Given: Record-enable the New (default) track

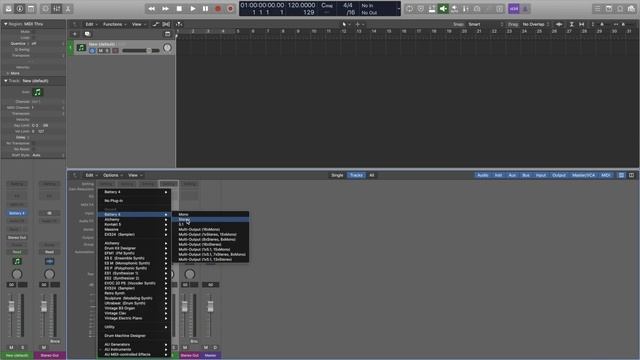Looking at the screenshot, I should click(116, 51).
